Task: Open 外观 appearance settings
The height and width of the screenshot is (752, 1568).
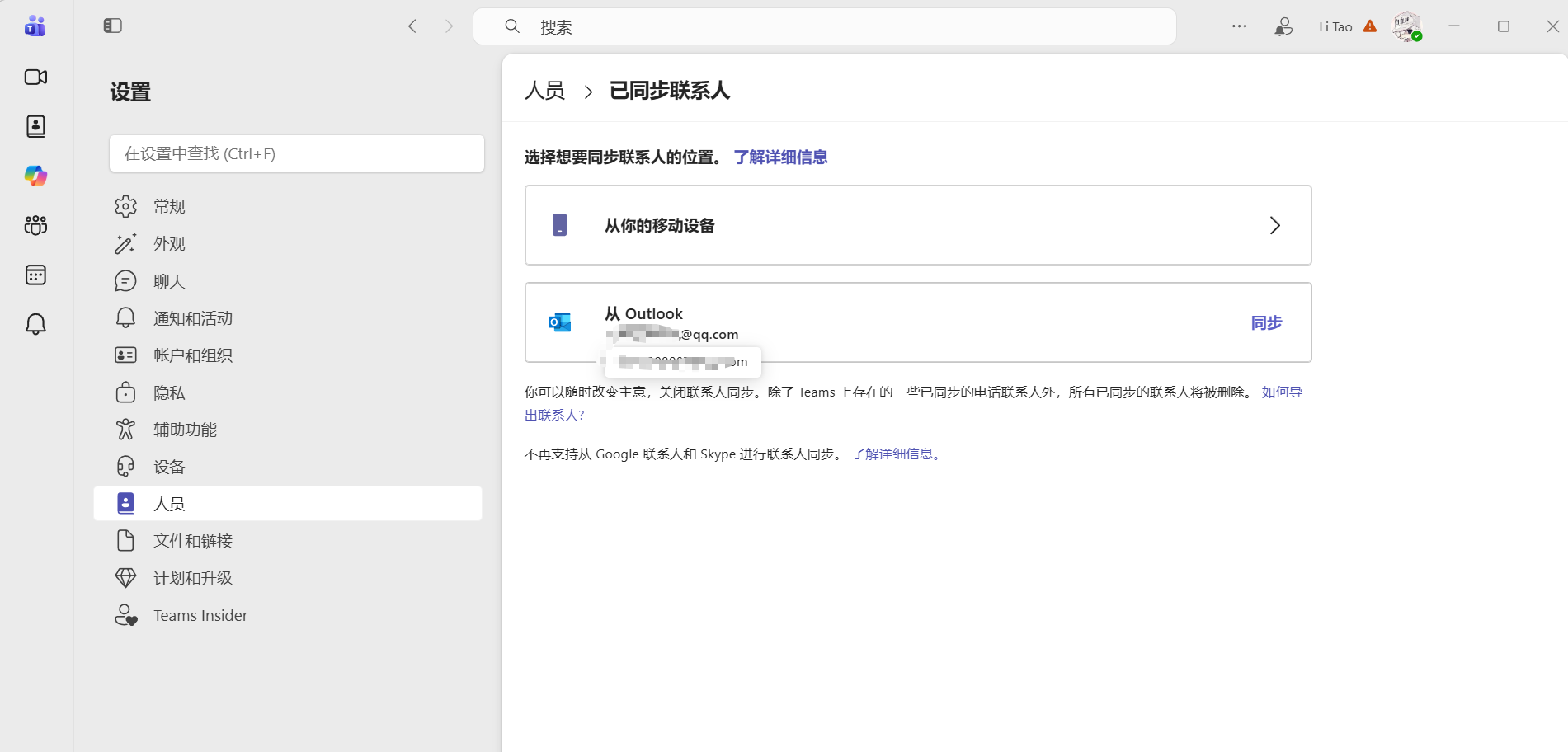Action: pos(288,243)
